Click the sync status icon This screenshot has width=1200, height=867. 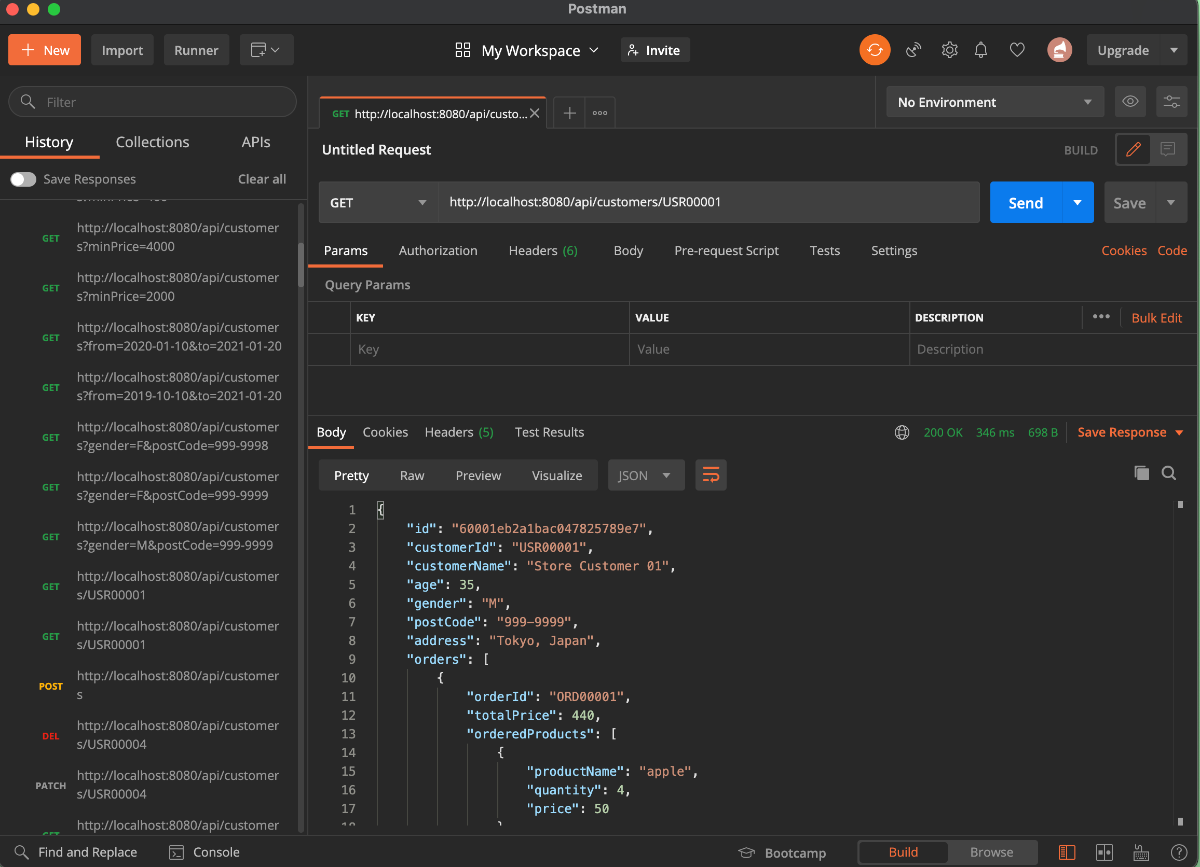(875, 50)
